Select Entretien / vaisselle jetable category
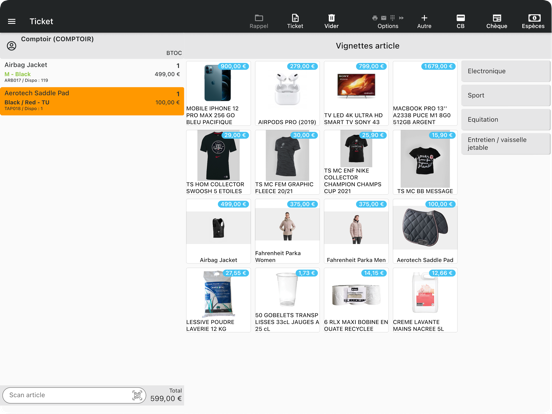Viewport: 552px width, 414px height. (x=506, y=144)
